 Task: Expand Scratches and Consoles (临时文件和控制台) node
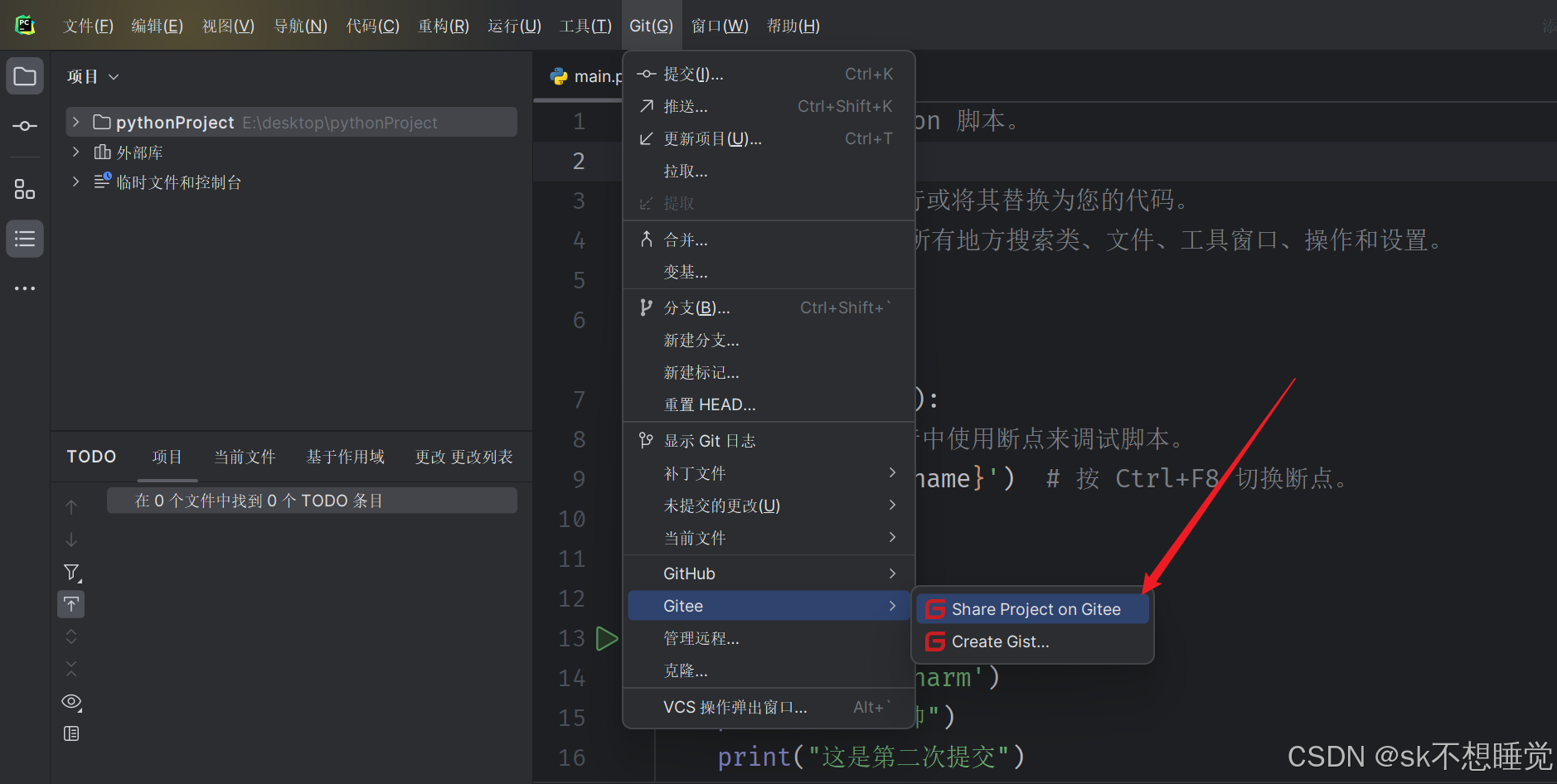75,181
